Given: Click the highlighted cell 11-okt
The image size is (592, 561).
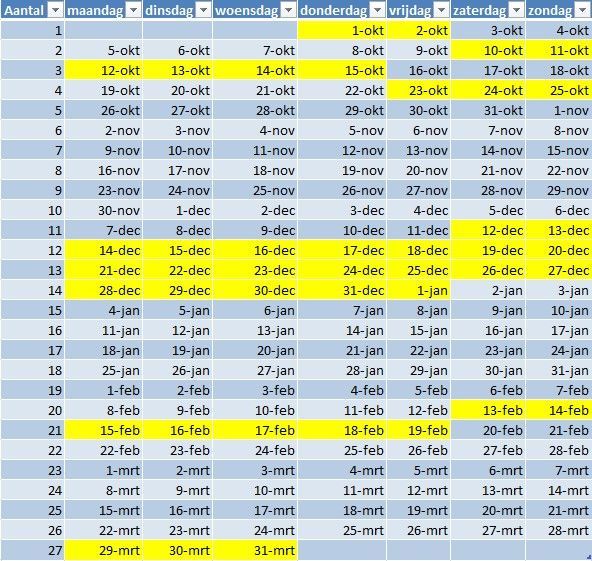Looking at the screenshot, I should [x=559, y=50].
